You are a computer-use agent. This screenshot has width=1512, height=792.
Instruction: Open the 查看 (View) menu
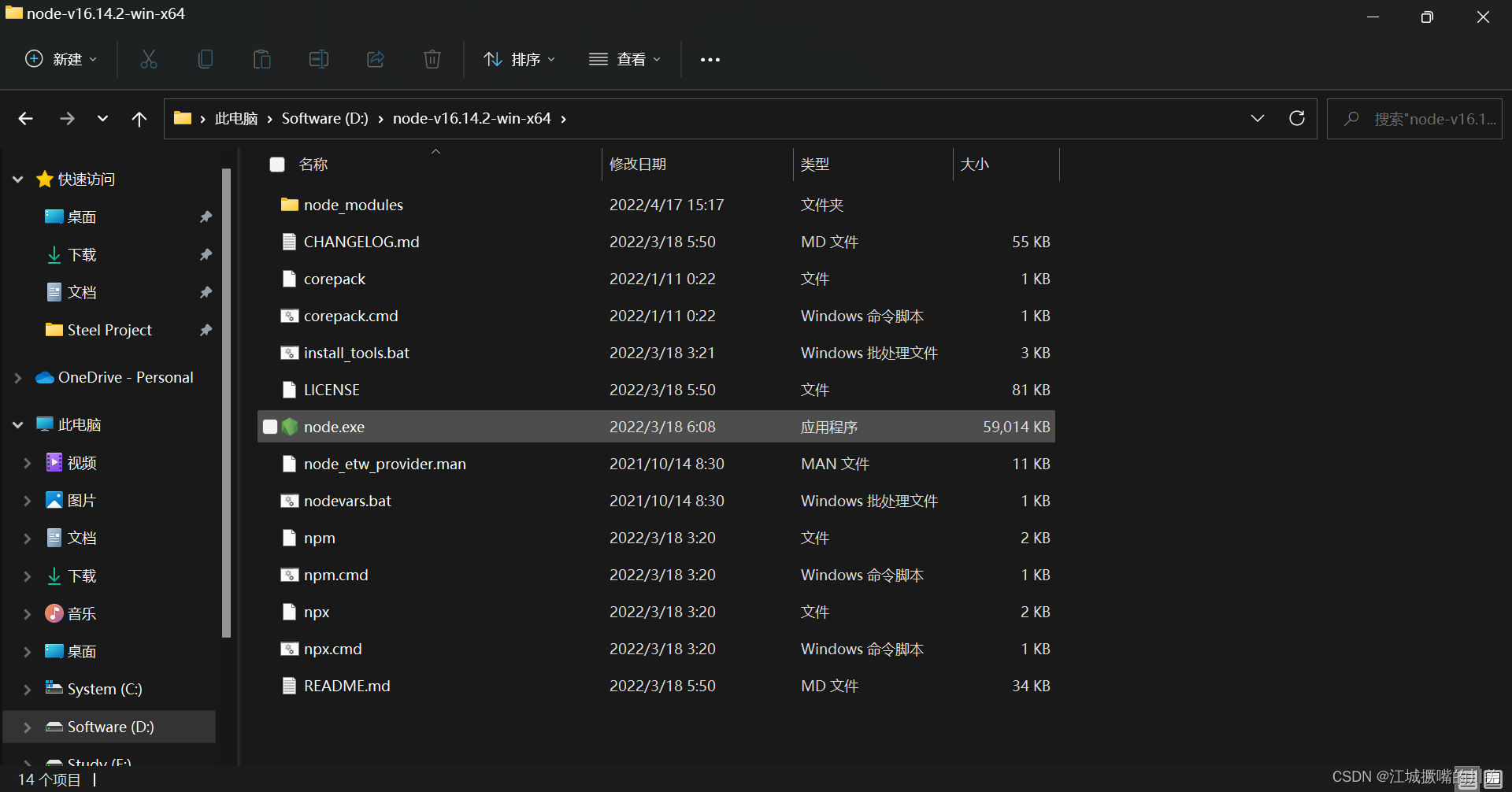pyautogui.click(x=625, y=59)
